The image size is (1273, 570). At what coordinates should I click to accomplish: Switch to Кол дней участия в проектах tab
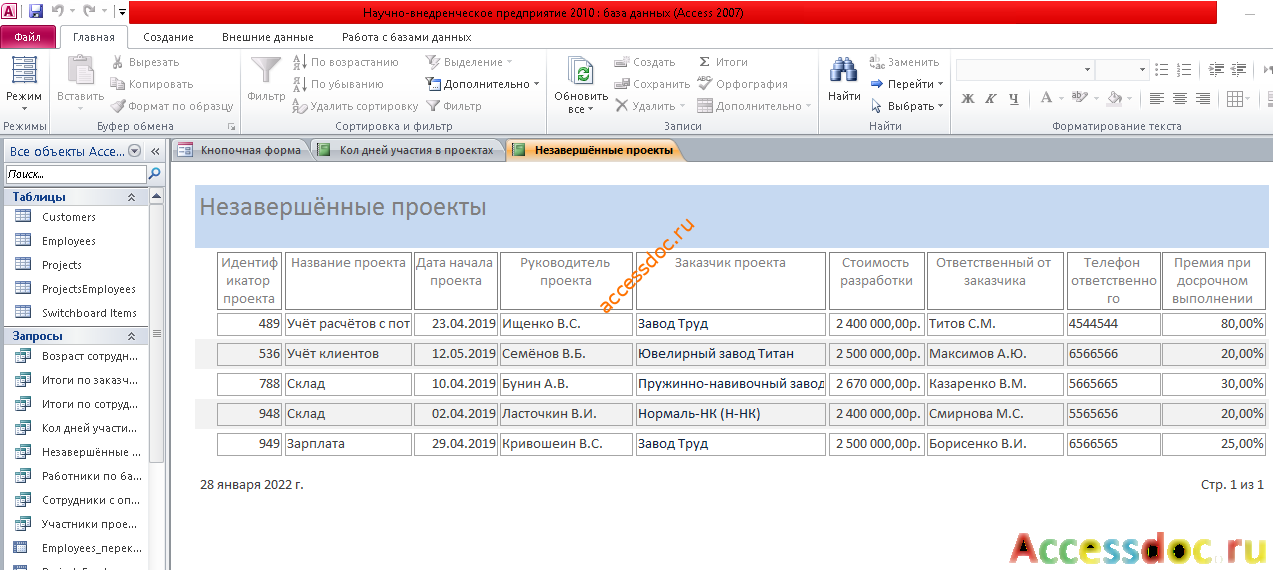406,150
